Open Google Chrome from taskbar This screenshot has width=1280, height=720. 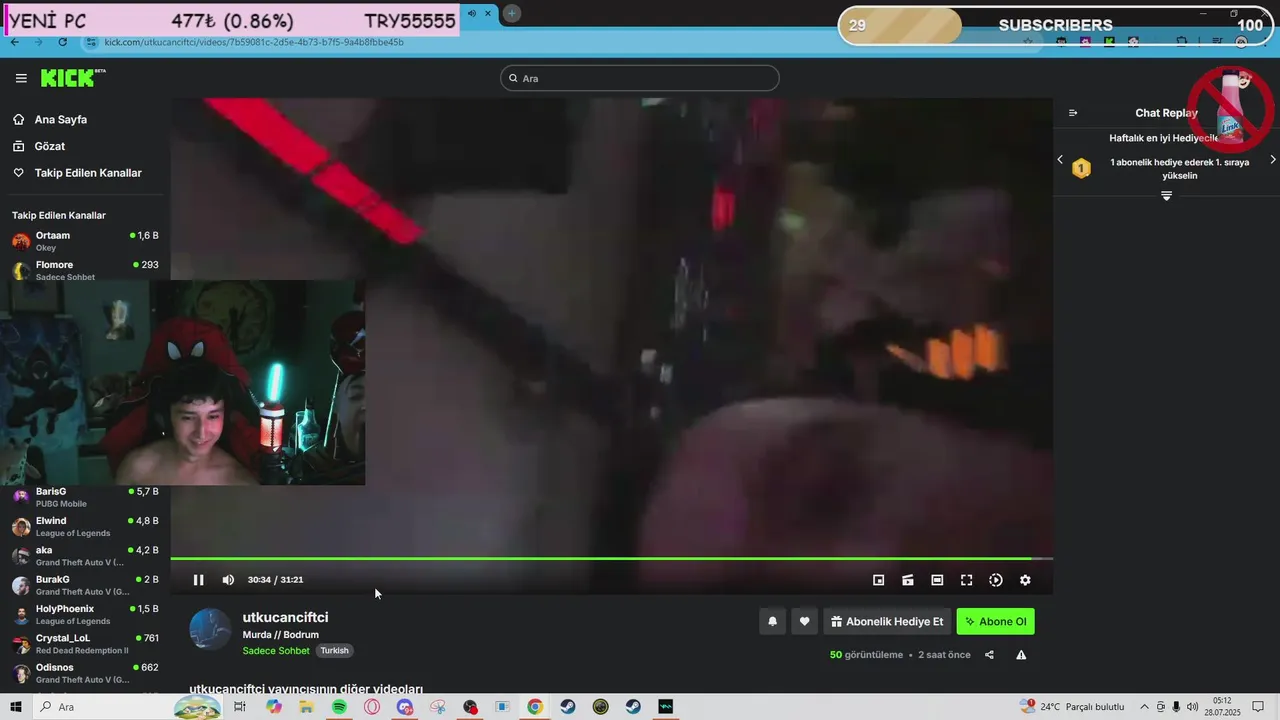point(535,707)
